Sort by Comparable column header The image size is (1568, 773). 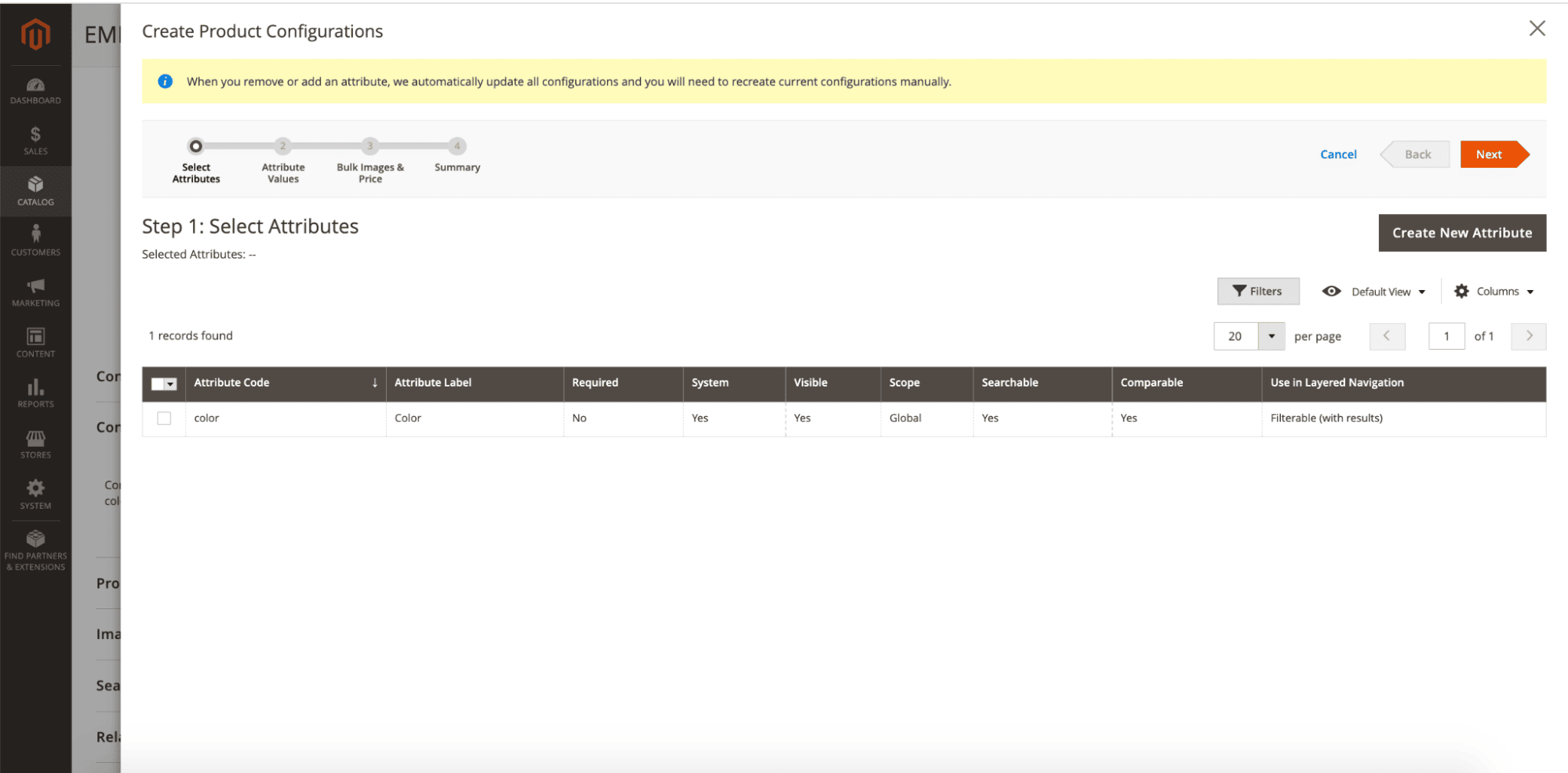click(x=1187, y=383)
